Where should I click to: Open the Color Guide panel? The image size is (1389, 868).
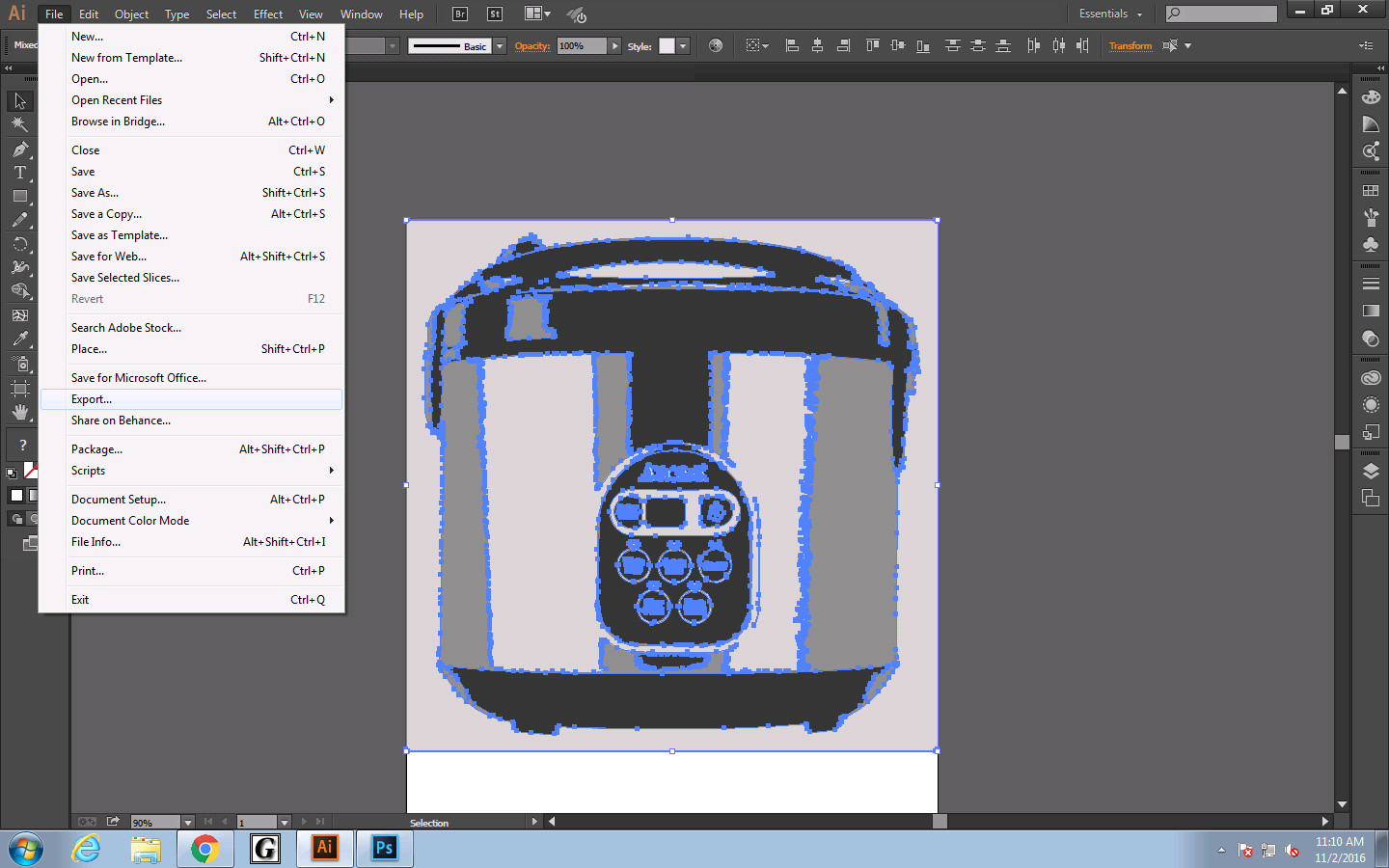[x=1371, y=123]
